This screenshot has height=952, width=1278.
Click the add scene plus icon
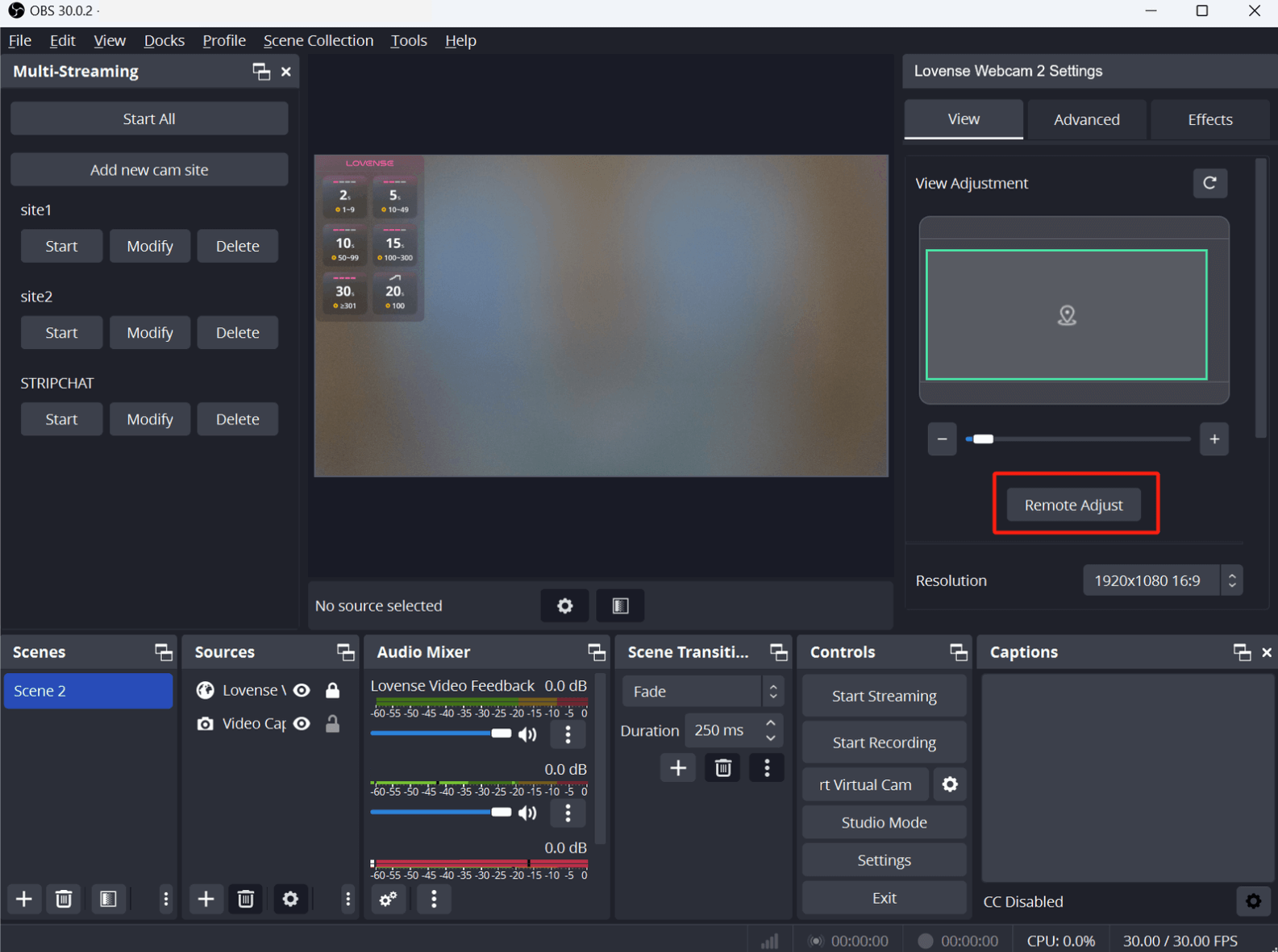coord(24,899)
